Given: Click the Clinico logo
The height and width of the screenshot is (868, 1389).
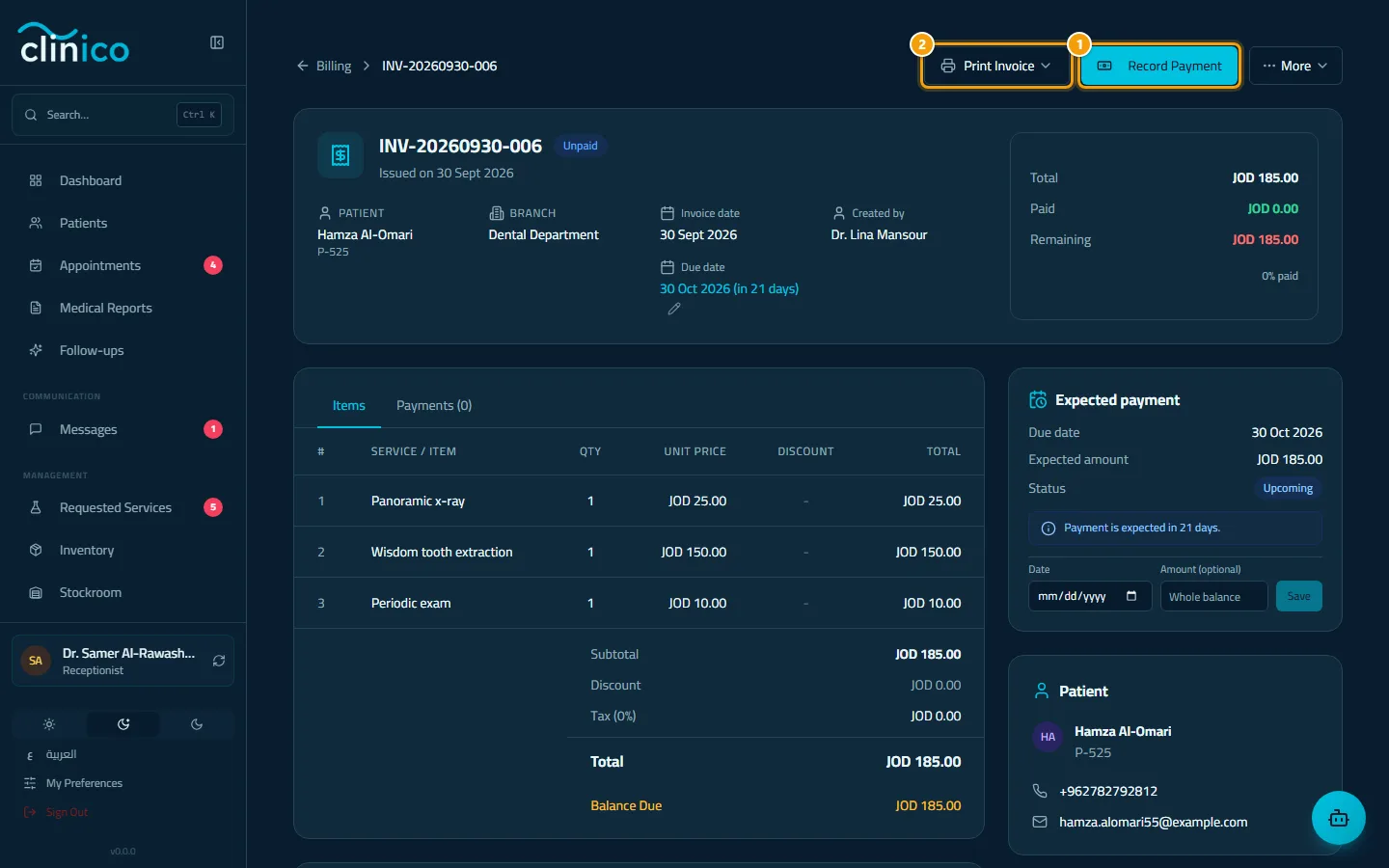Looking at the screenshot, I should (74, 43).
